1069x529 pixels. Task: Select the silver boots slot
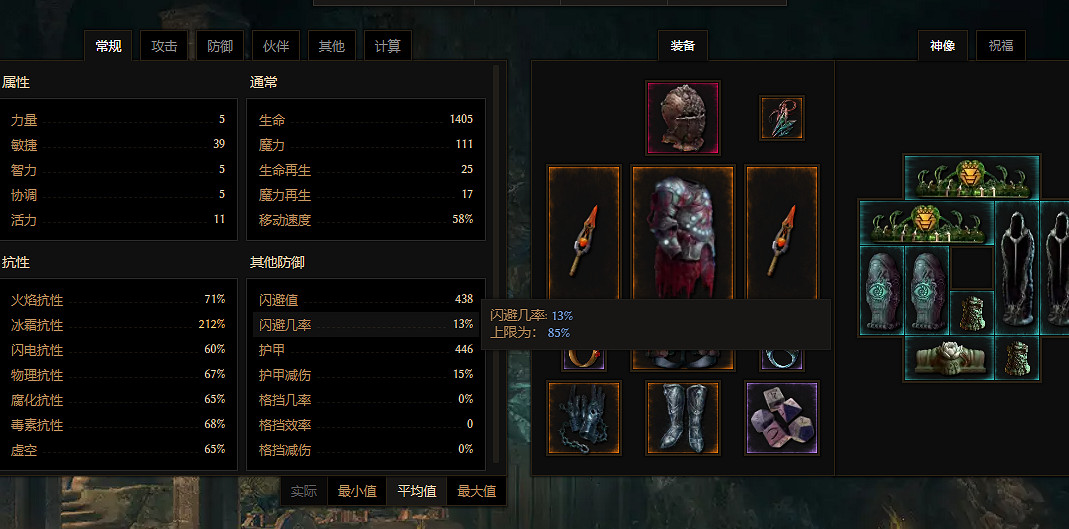[682, 418]
